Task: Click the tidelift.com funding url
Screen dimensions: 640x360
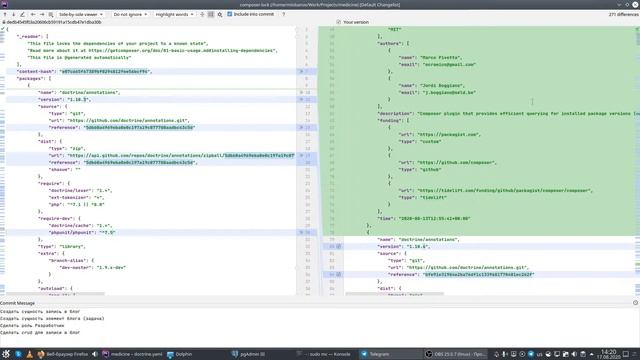Action: [x=503, y=191]
